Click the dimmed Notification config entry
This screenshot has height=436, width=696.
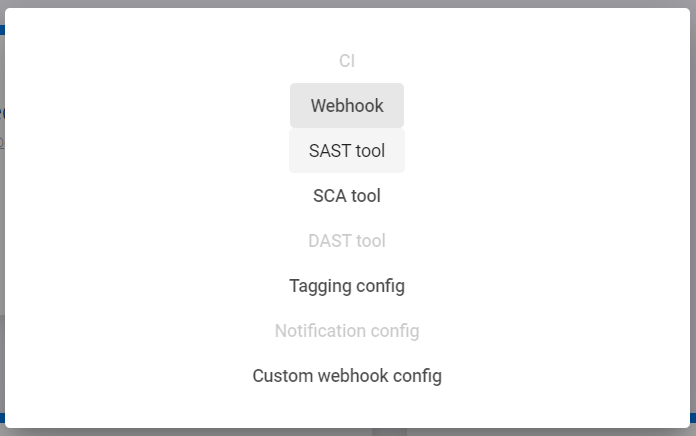(x=347, y=331)
